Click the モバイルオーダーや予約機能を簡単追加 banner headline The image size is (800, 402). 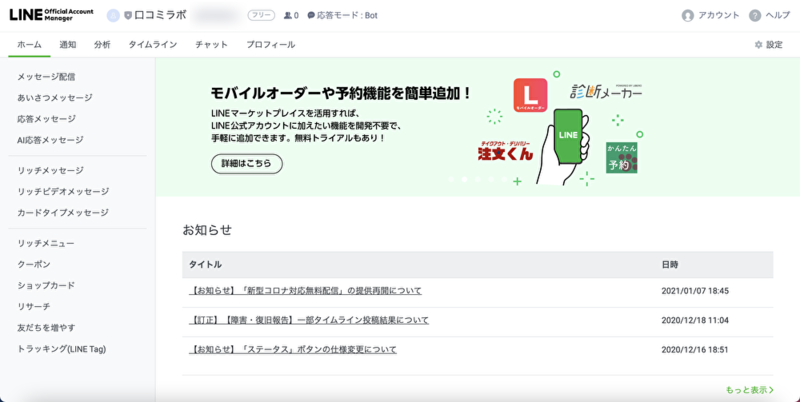(x=341, y=93)
